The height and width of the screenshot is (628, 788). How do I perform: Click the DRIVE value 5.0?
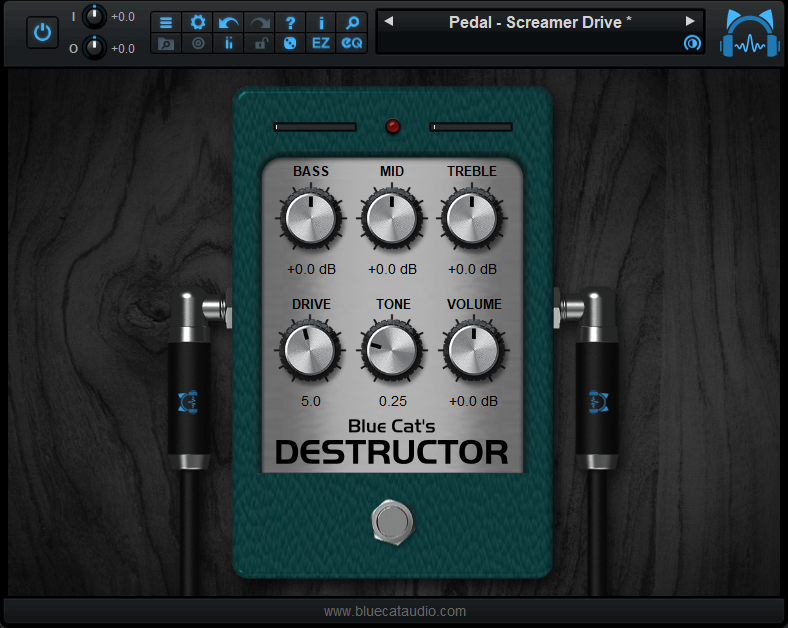pos(311,401)
